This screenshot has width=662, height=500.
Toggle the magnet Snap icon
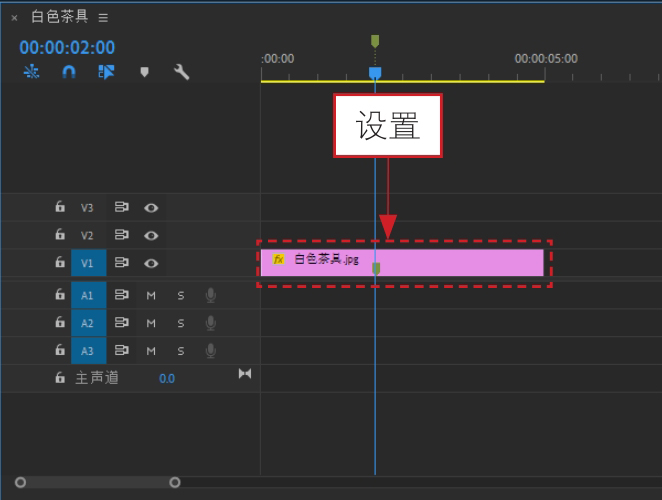[x=69, y=72]
